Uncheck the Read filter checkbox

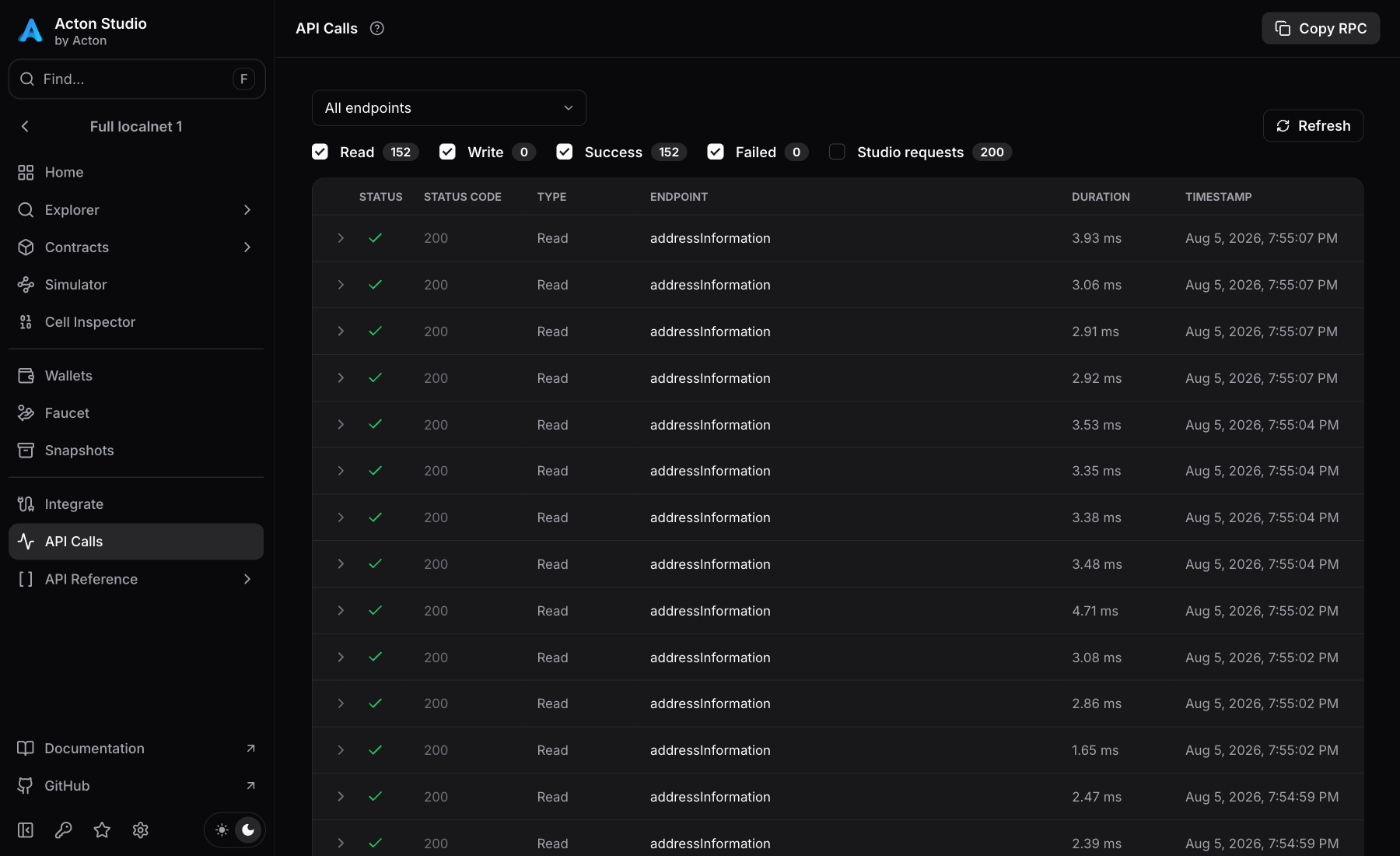click(x=320, y=152)
